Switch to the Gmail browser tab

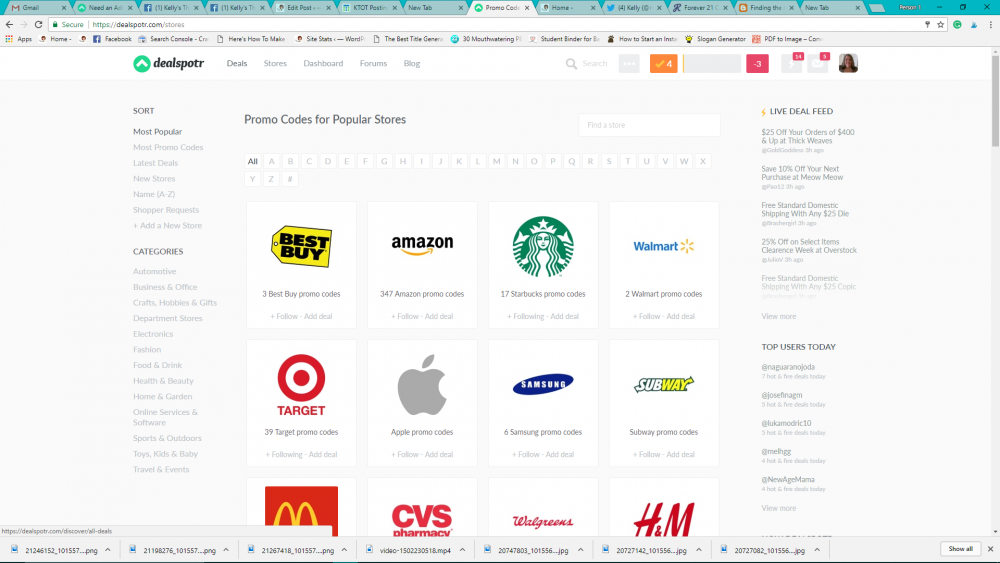tap(35, 8)
